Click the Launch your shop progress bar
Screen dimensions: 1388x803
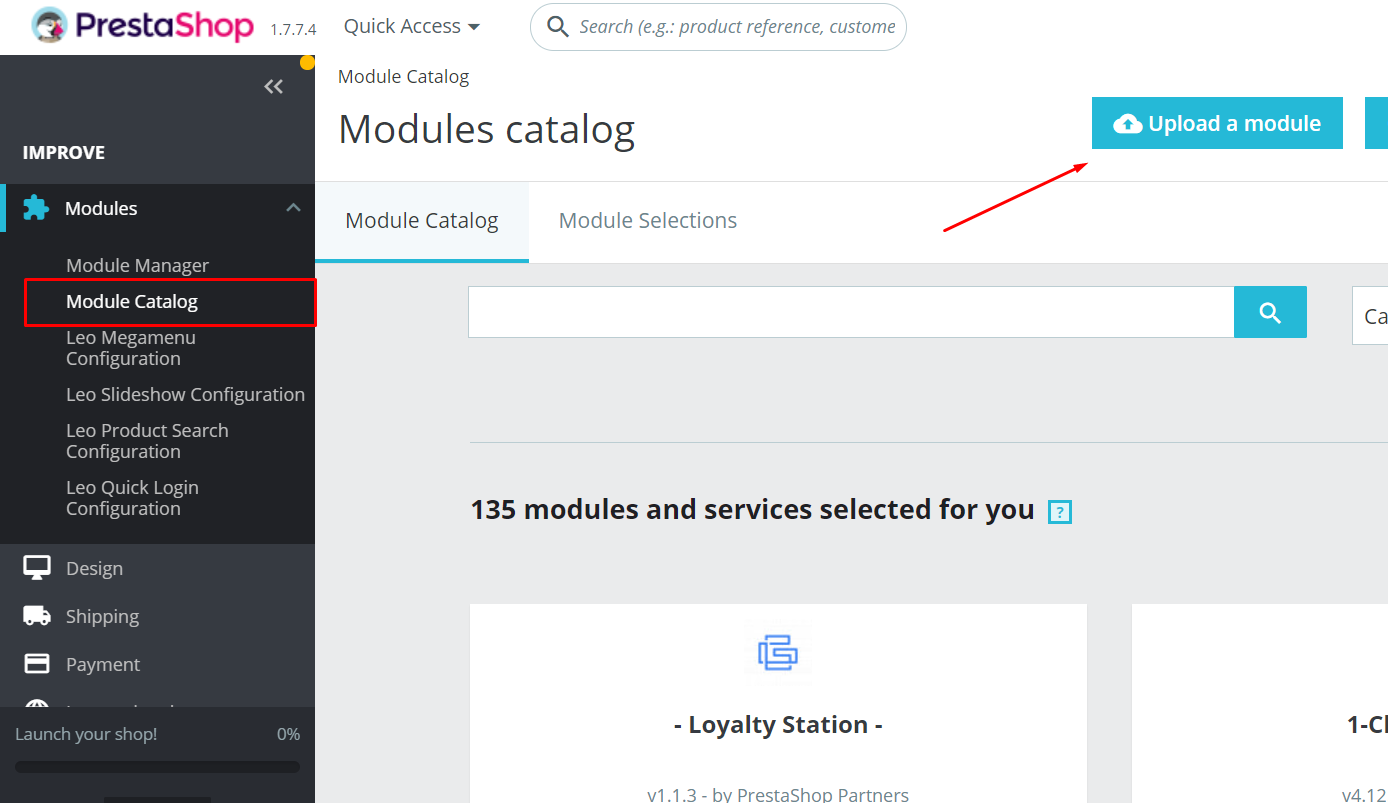[x=155, y=767]
